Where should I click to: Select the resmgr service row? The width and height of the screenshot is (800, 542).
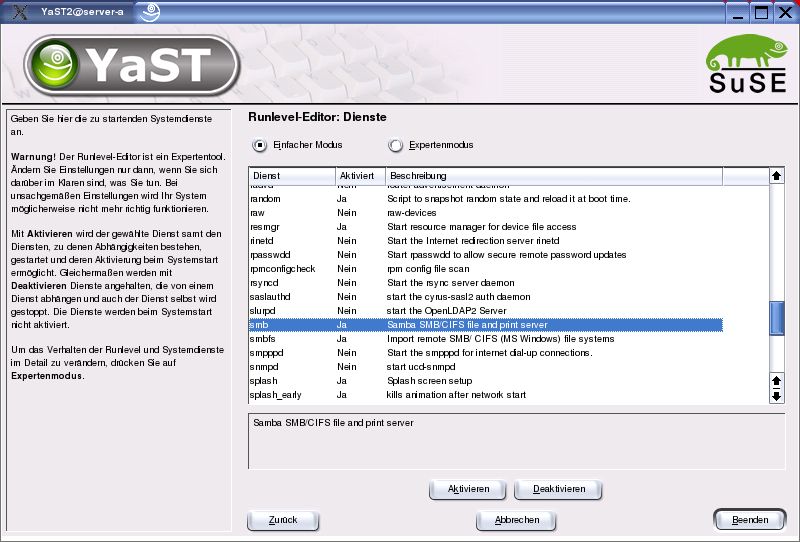486,227
